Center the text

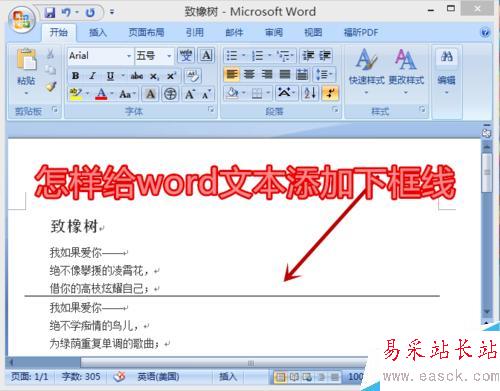249,74
